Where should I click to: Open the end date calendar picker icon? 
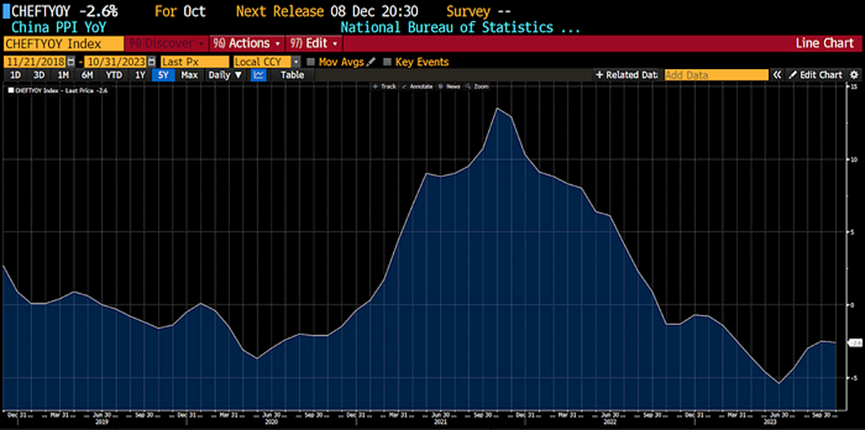pos(152,62)
